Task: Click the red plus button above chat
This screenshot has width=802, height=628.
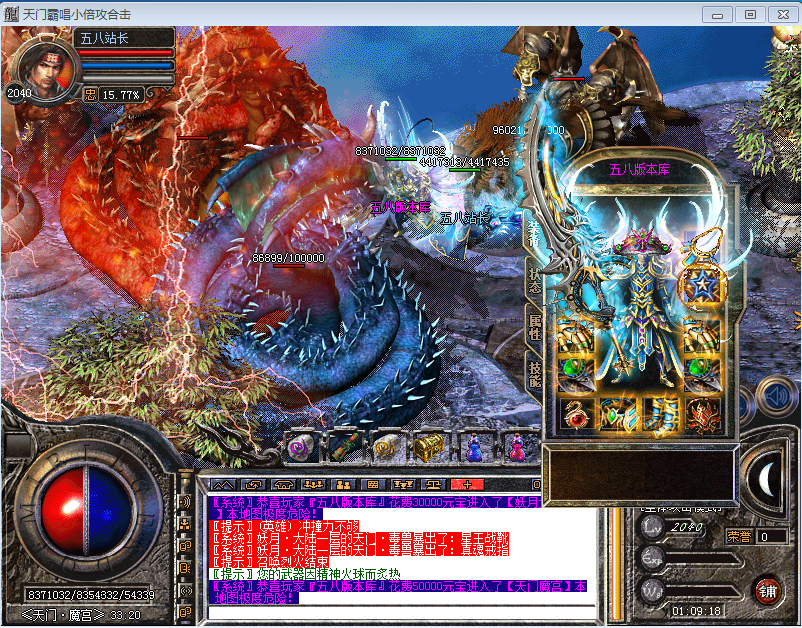Action: [466, 484]
